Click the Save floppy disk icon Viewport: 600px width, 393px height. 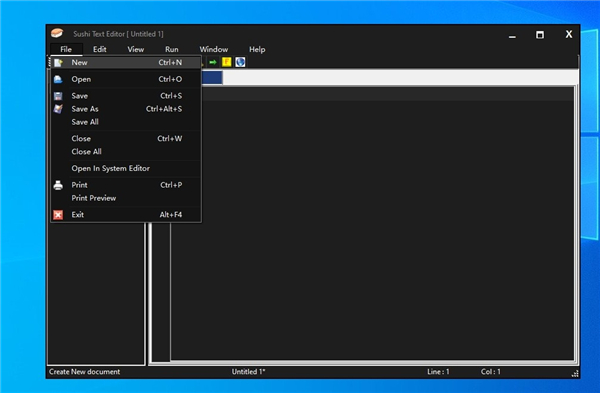coord(58,96)
